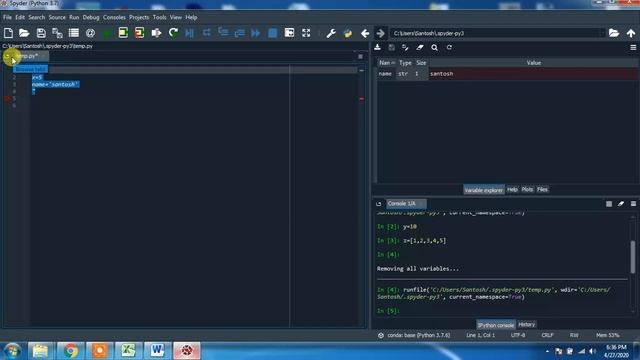This screenshot has width=640, height=360.
Task: Step into function in debugger
Action: 223,33
